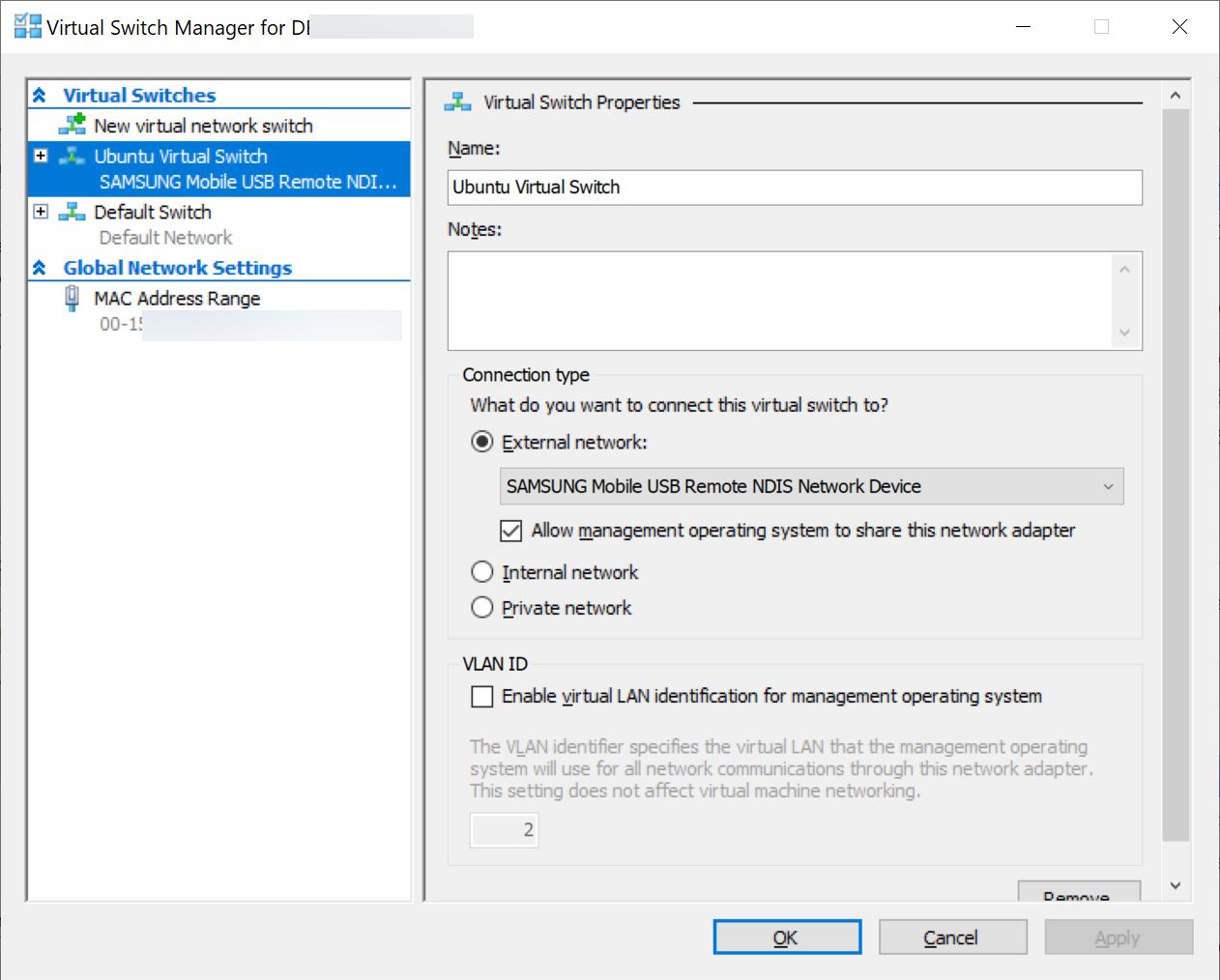Expand the Ubuntu Virtual Switch tree node
1220x980 pixels.
click(x=41, y=156)
